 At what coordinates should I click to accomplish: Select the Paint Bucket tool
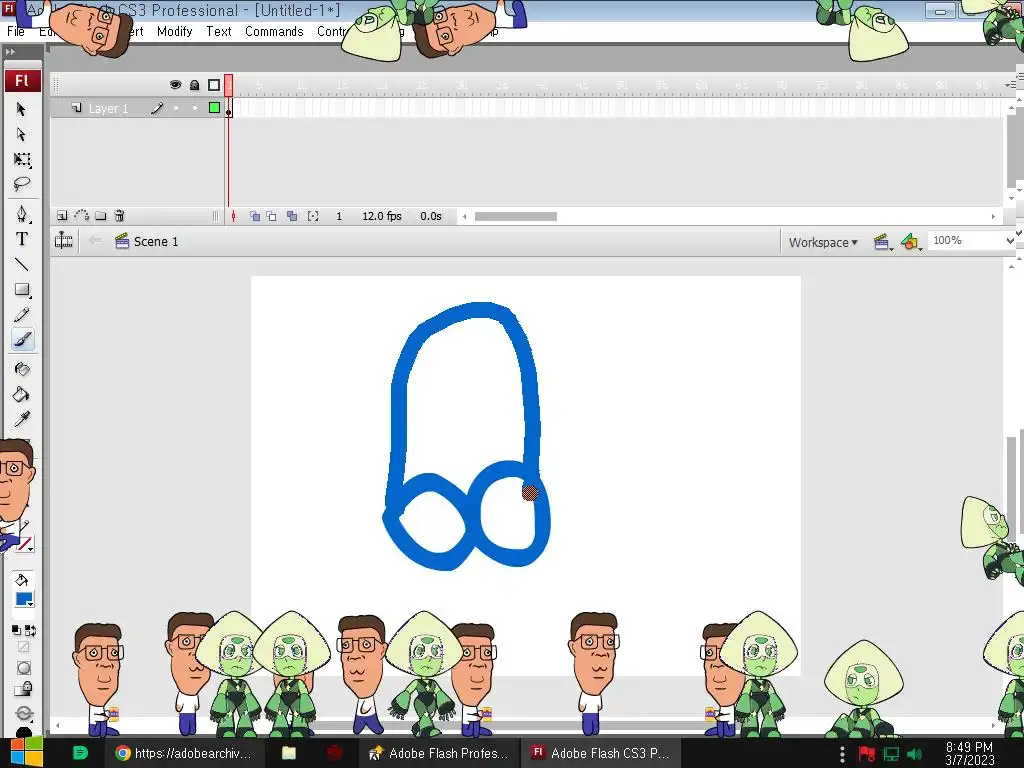tap(22, 394)
